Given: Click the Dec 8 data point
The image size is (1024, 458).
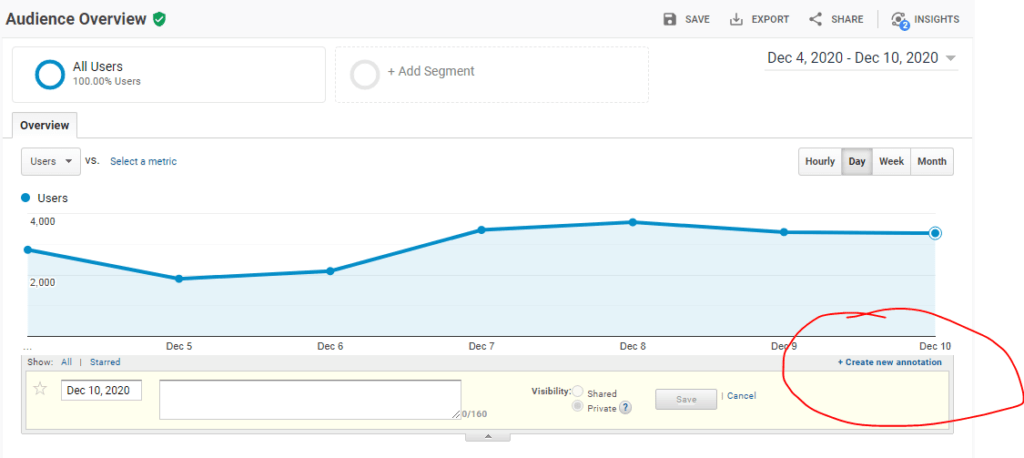Looking at the screenshot, I should (632, 222).
